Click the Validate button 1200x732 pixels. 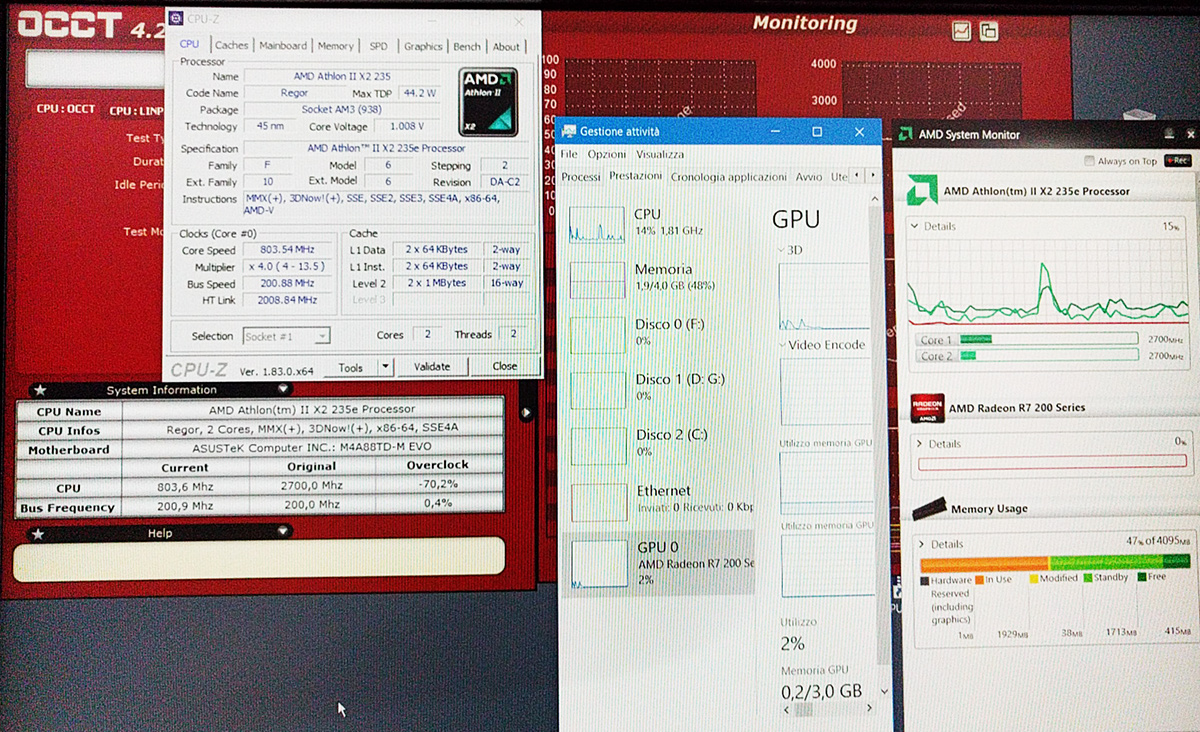click(x=432, y=367)
